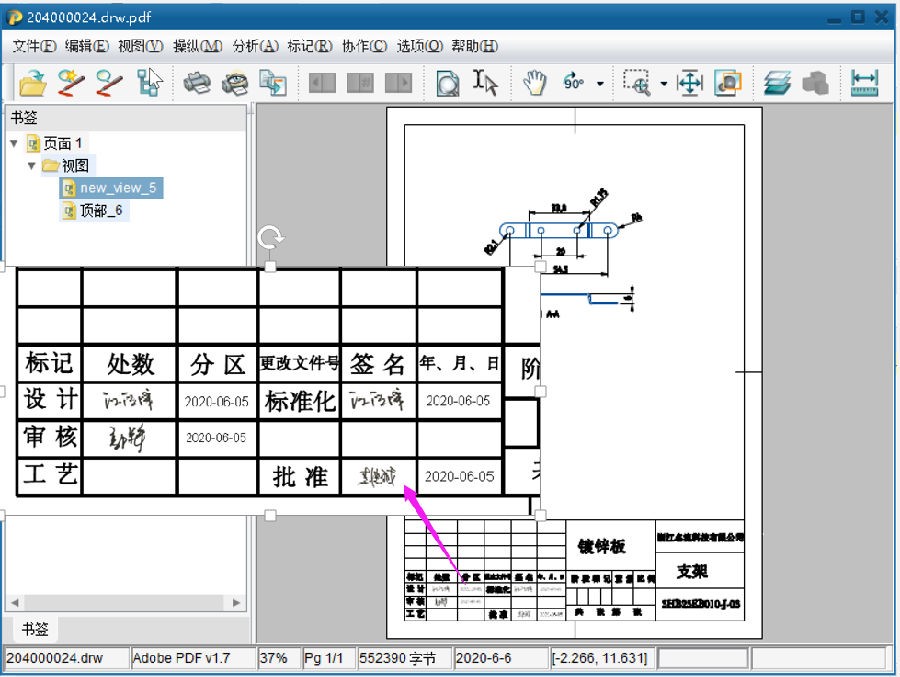This screenshot has width=900, height=677.
Task: Click the text select cursor tool
Action: 485,82
